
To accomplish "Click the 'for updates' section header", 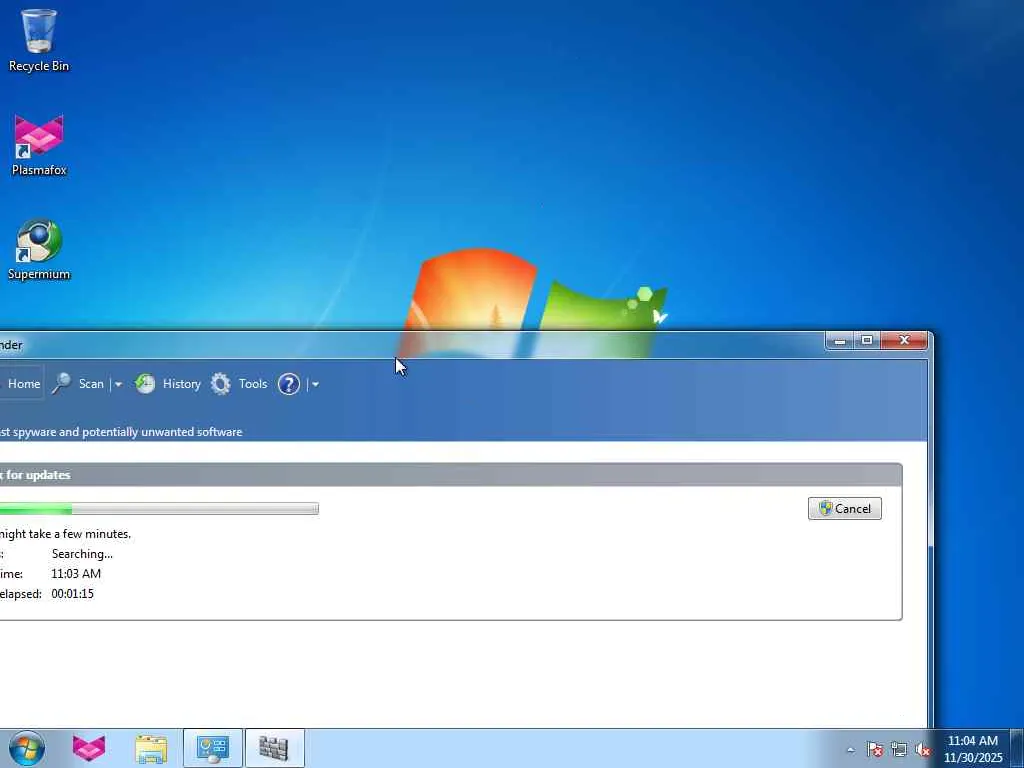I will click(x=451, y=475).
